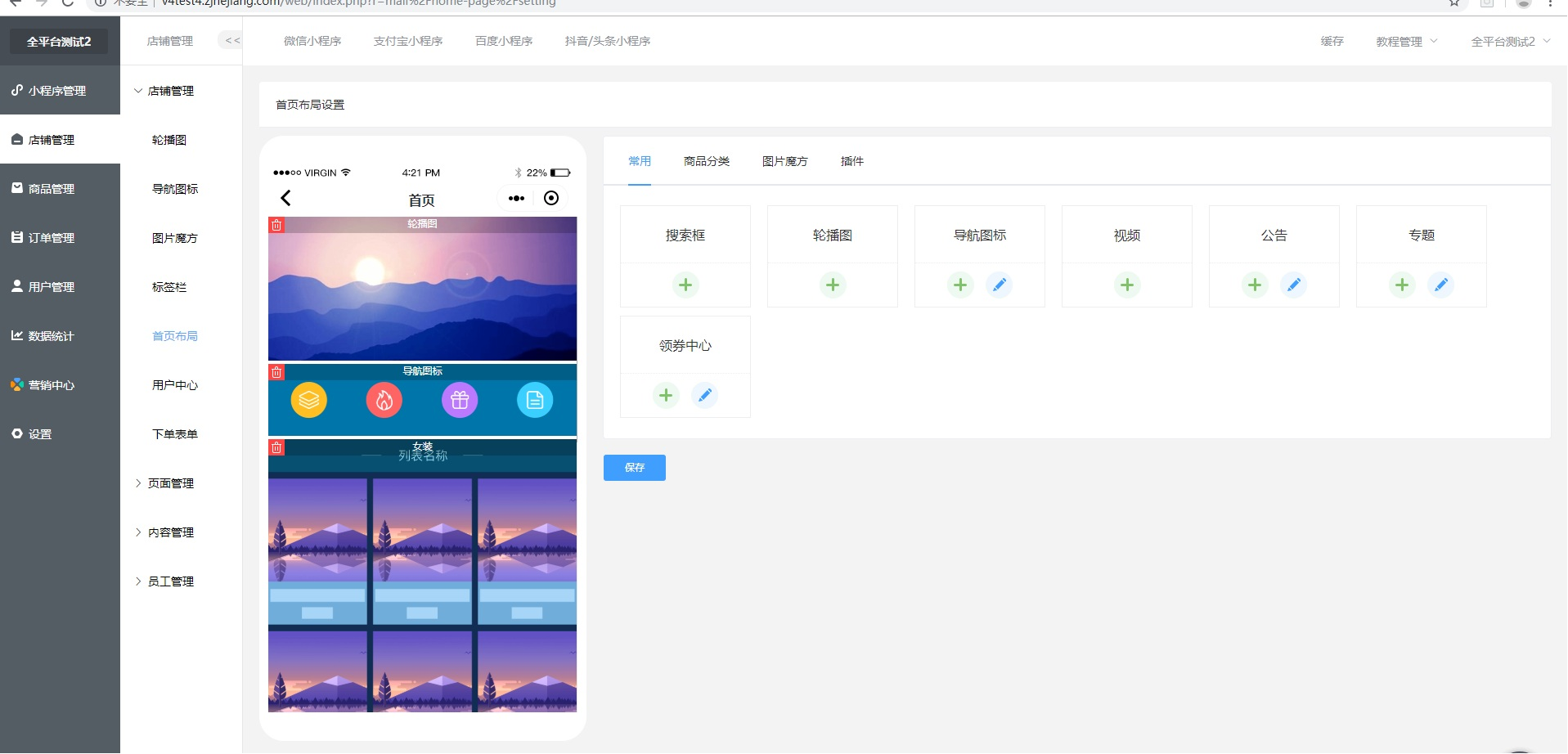This screenshot has height=754, width=1568.
Task: Open the 教程管理 dropdown
Action: click(x=1406, y=41)
